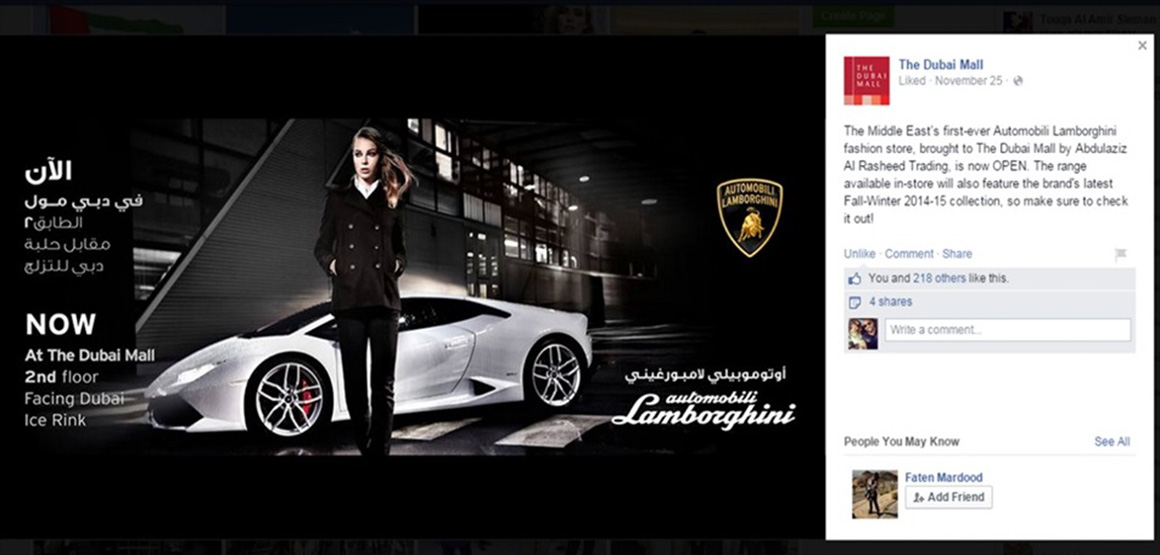Click the flag report icon next to Share
The height and width of the screenshot is (555, 1160).
[1120, 255]
